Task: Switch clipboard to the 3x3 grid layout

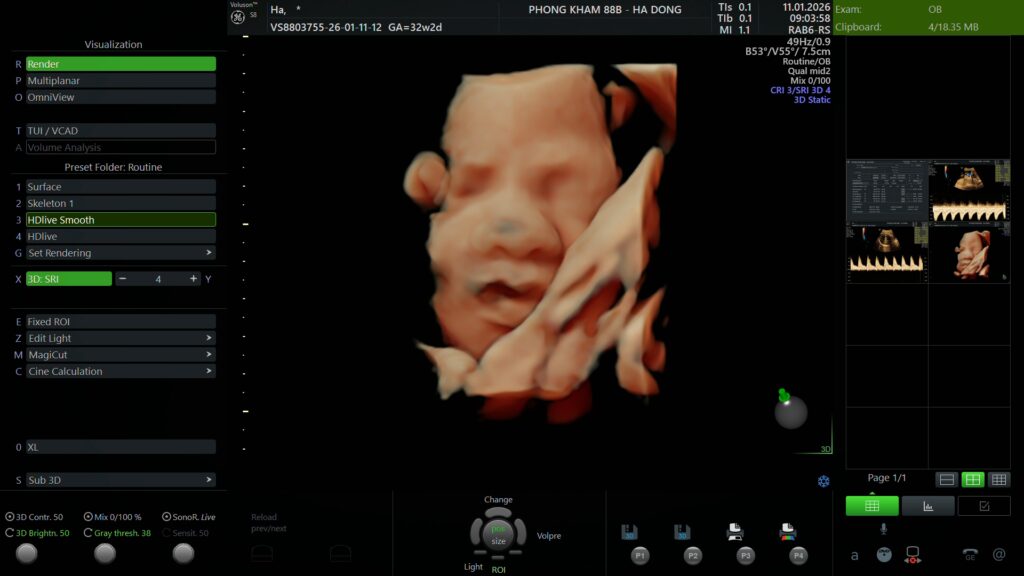Action: click(998, 480)
